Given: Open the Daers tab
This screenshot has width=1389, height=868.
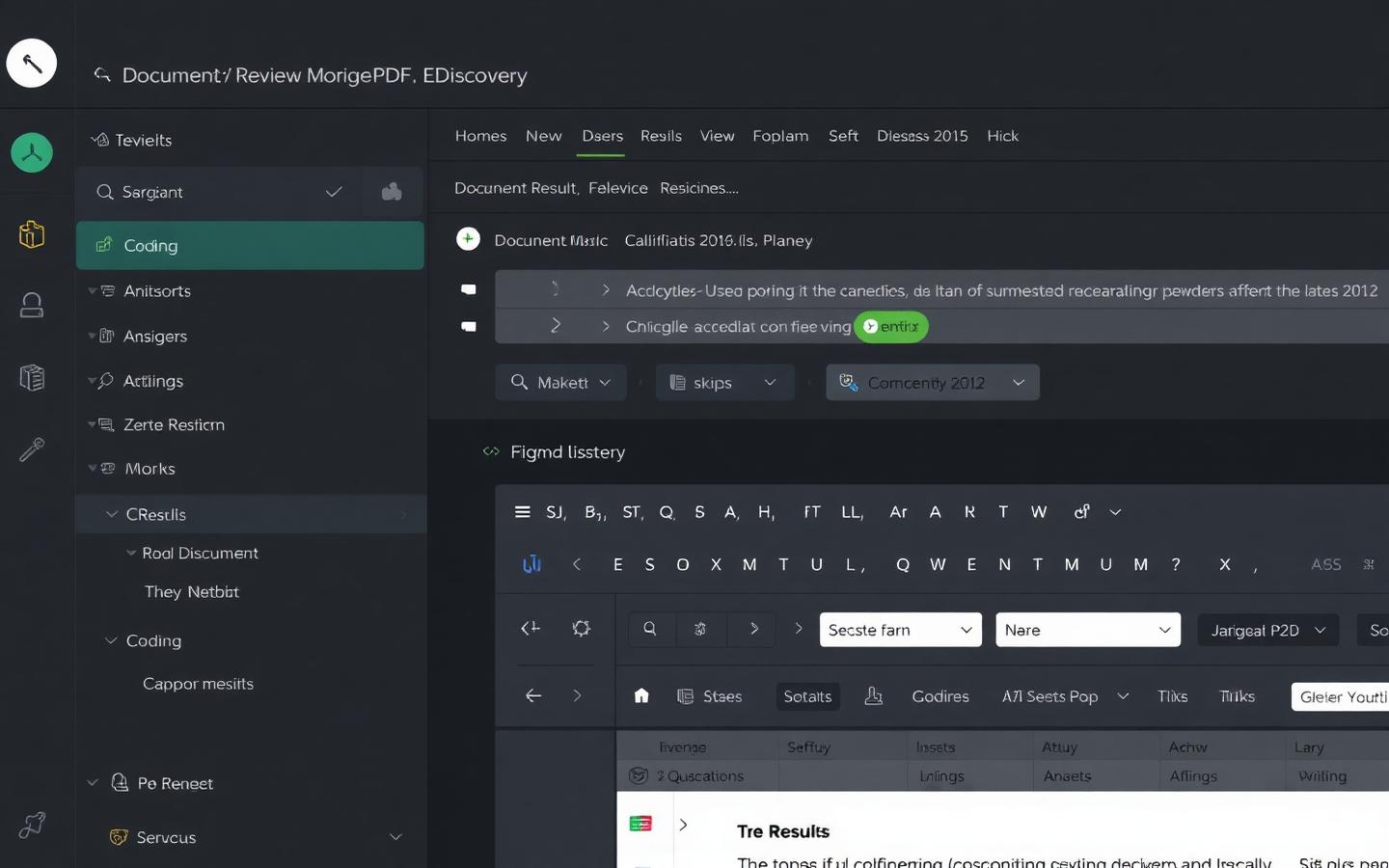Looking at the screenshot, I should click(x=603, y=136).
